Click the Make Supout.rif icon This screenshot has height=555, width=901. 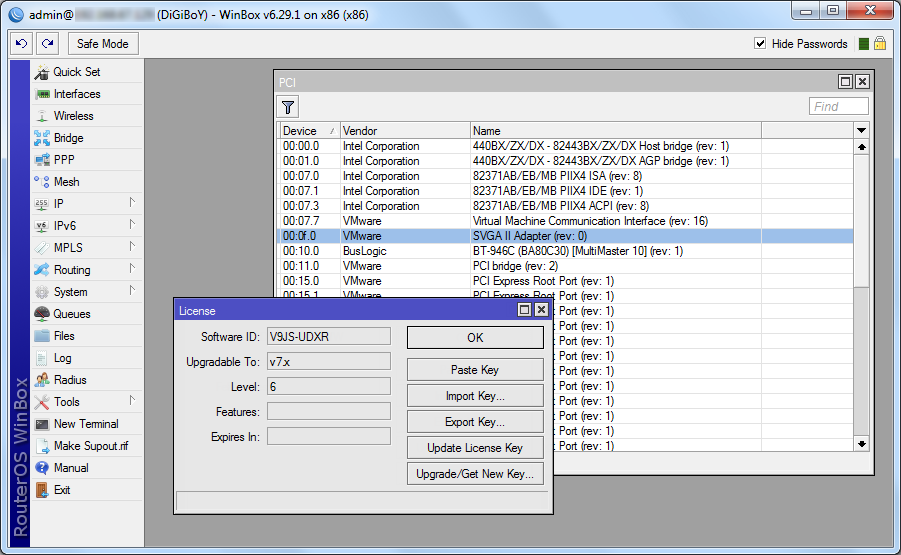coord(43,446)
